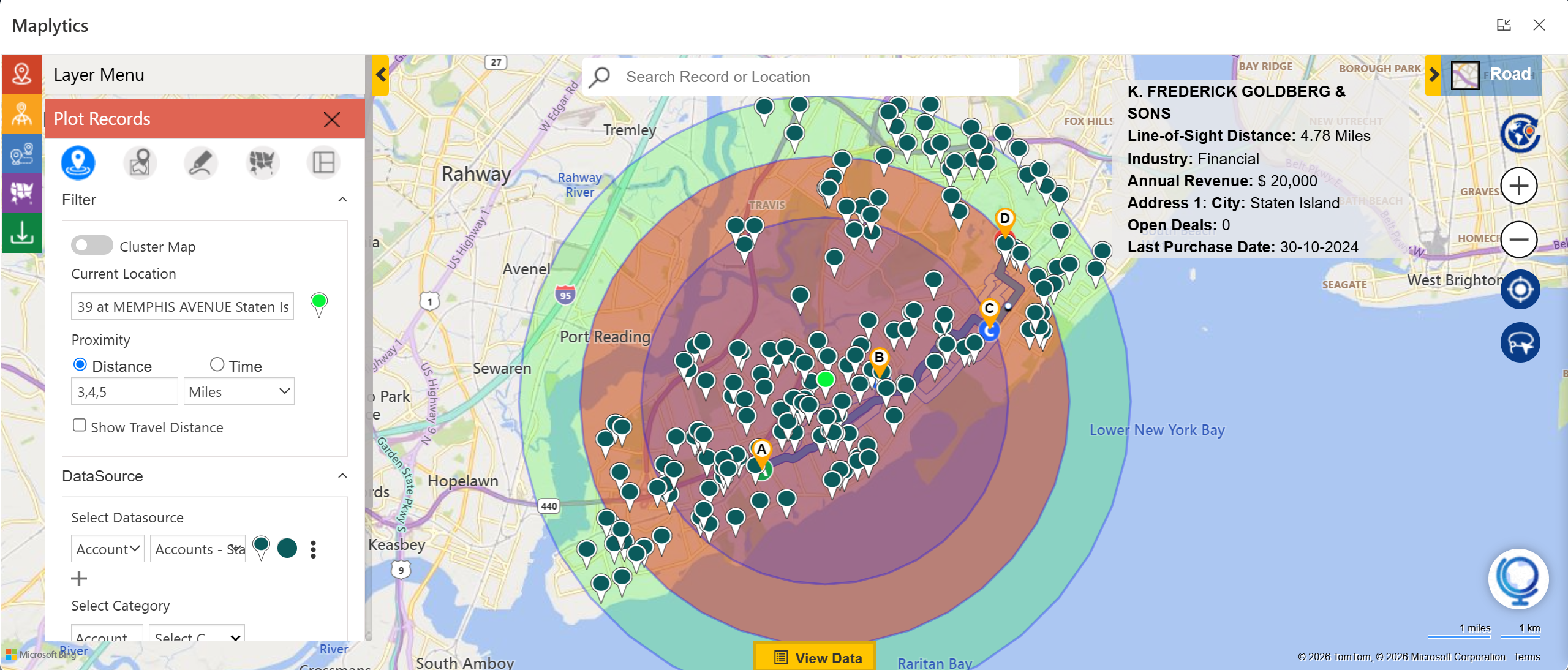
Task: Zoom in the map
Action: pyautogui.click(x=1519, y=186)
